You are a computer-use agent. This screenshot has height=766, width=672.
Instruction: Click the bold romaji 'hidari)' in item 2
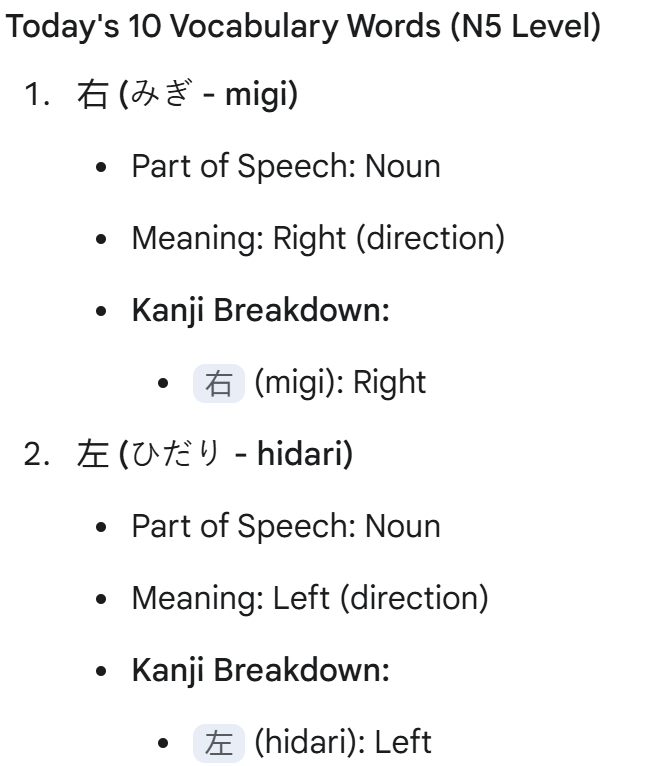pyautogui.click(x=305, y=454)
